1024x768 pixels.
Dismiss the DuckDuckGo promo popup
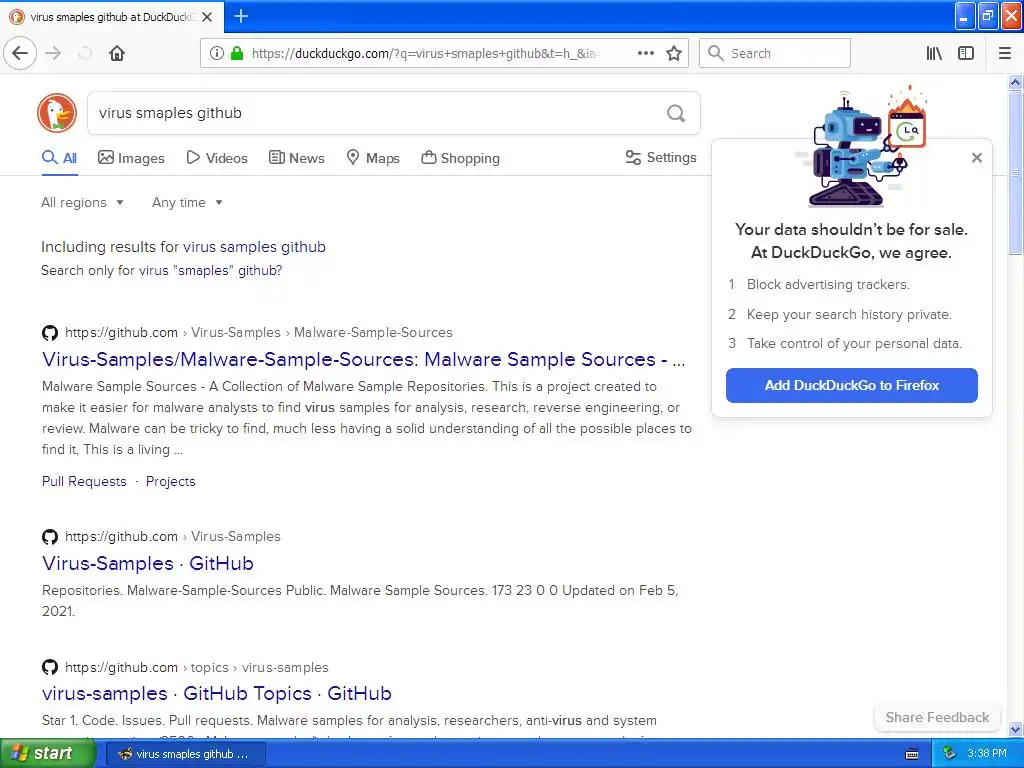point(977,157)
